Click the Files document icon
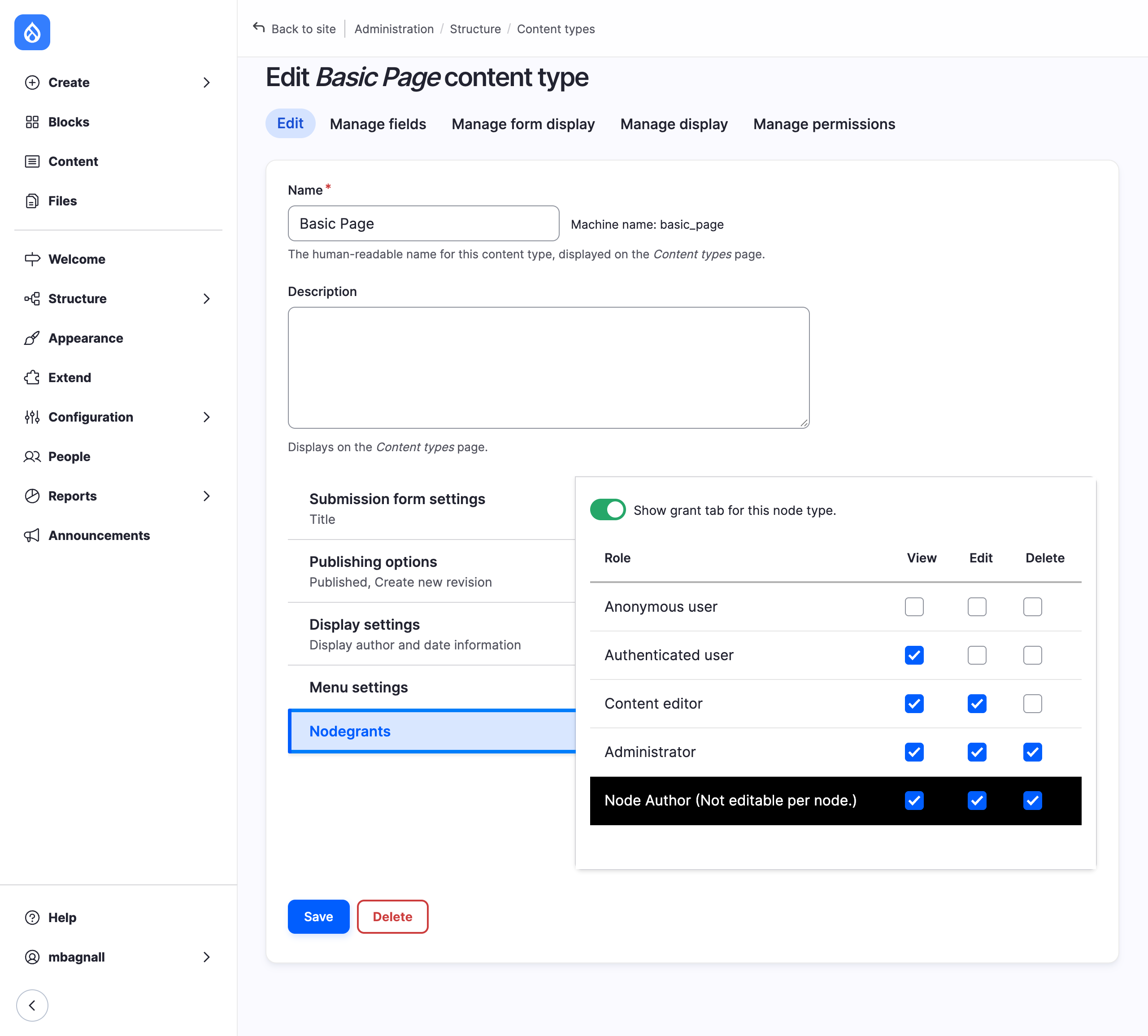Screen dimensions: 1148x1036 coord(32,201)
